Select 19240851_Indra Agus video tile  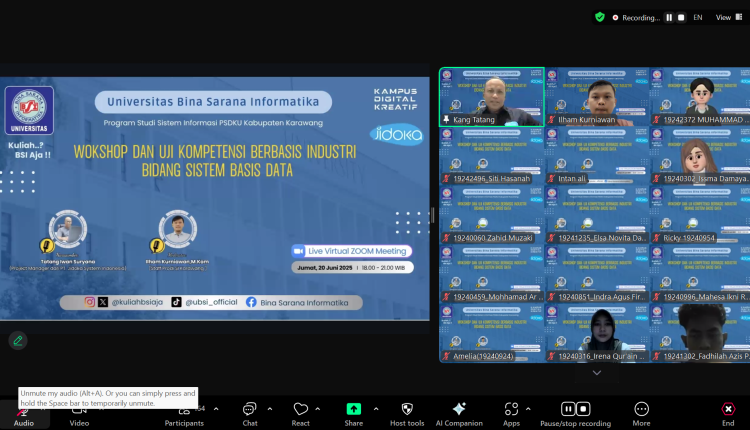[x=597, y=274]
